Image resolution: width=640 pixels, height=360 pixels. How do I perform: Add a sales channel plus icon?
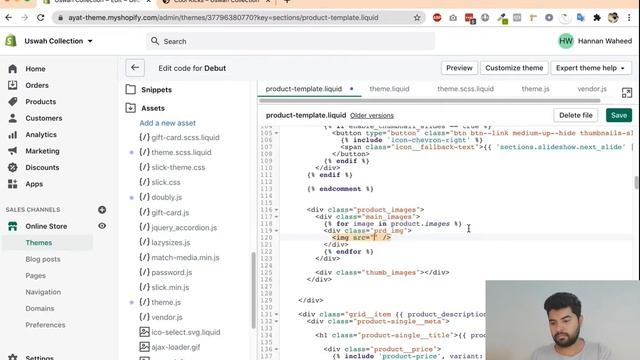pyautogui.click(x=102, y=210)
